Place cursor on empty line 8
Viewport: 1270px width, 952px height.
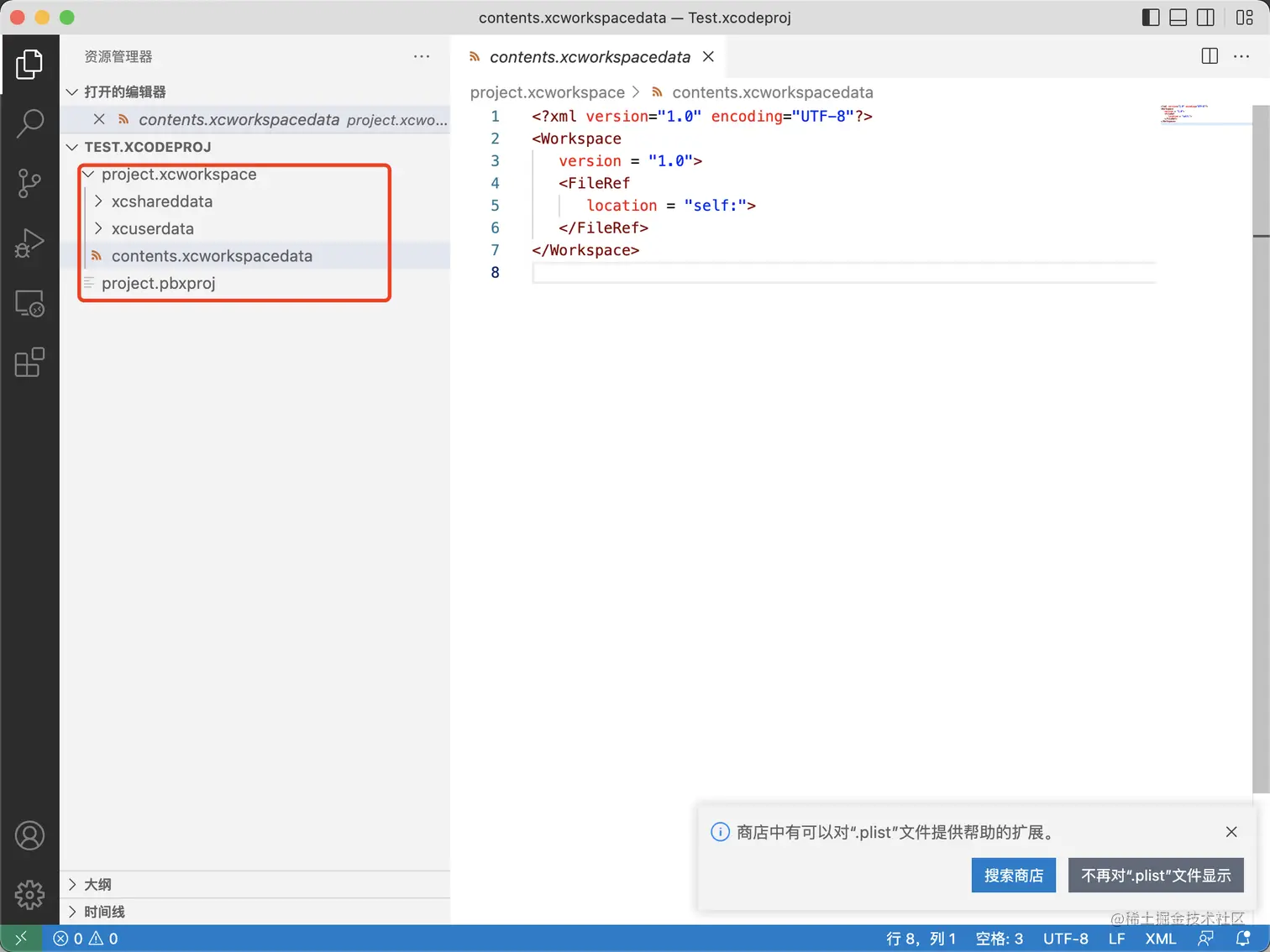(x=843, y=273)
